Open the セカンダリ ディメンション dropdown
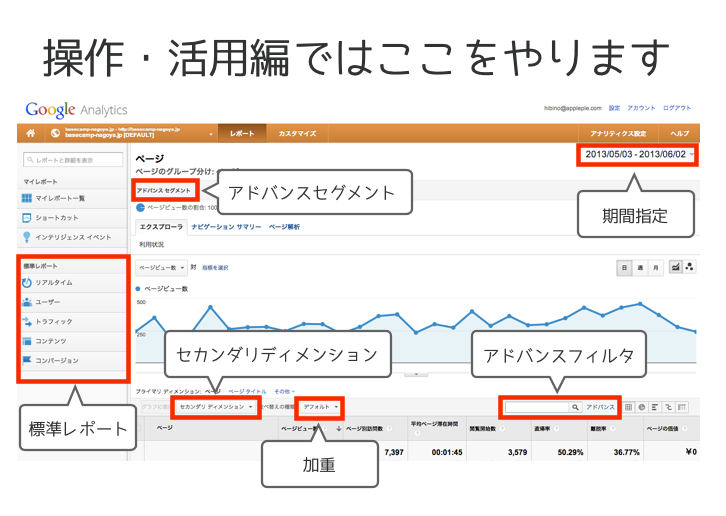The height and width of the screenshot is (516, 726). [216, 407]
